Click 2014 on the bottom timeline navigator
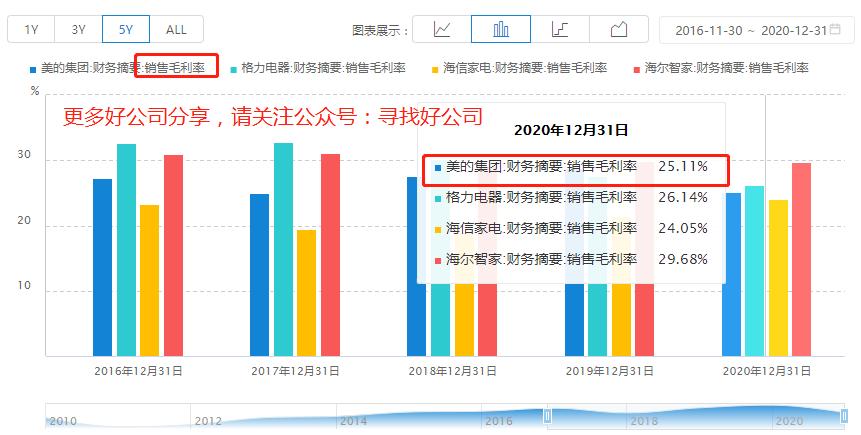 point(354,421)
